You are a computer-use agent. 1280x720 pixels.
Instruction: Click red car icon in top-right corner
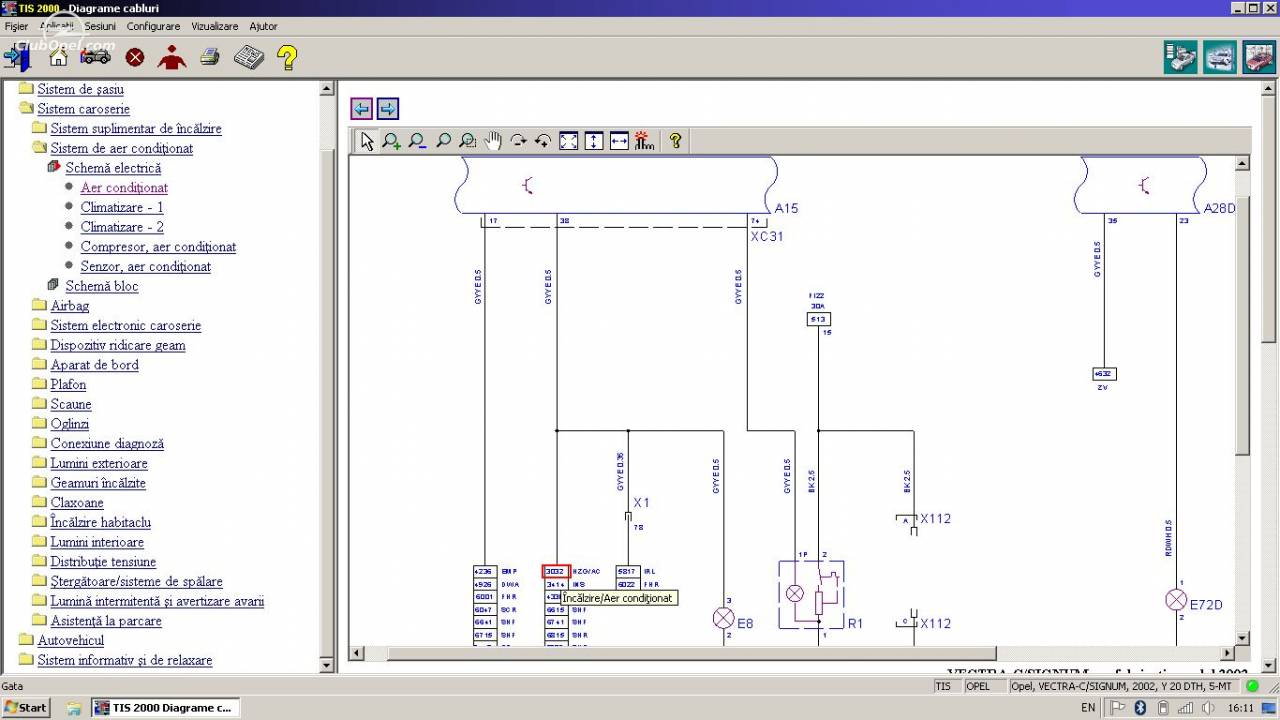pyautogui.click(x=1259, y=57)
